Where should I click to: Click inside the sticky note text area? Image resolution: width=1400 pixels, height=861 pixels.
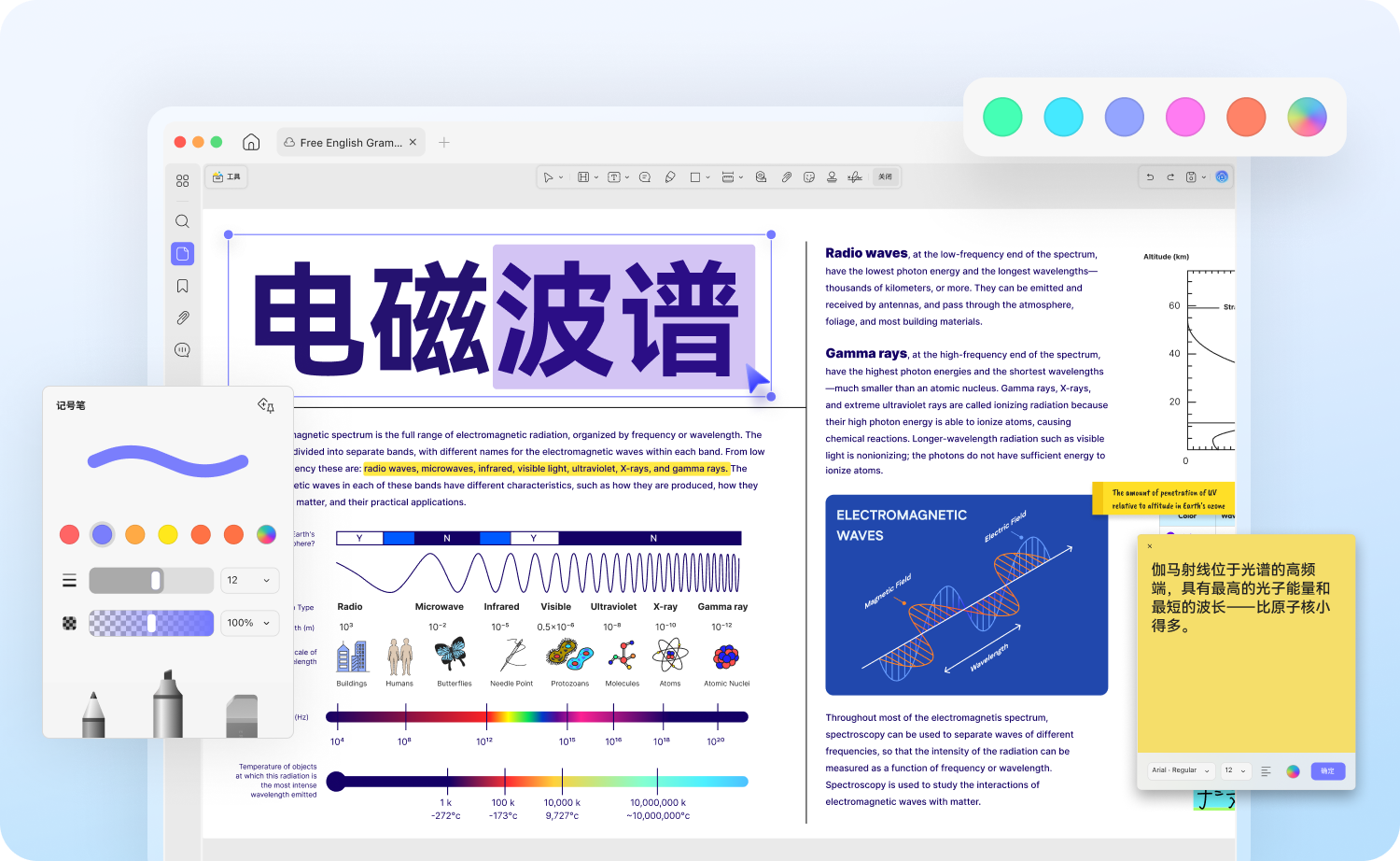coord(1246,644)
